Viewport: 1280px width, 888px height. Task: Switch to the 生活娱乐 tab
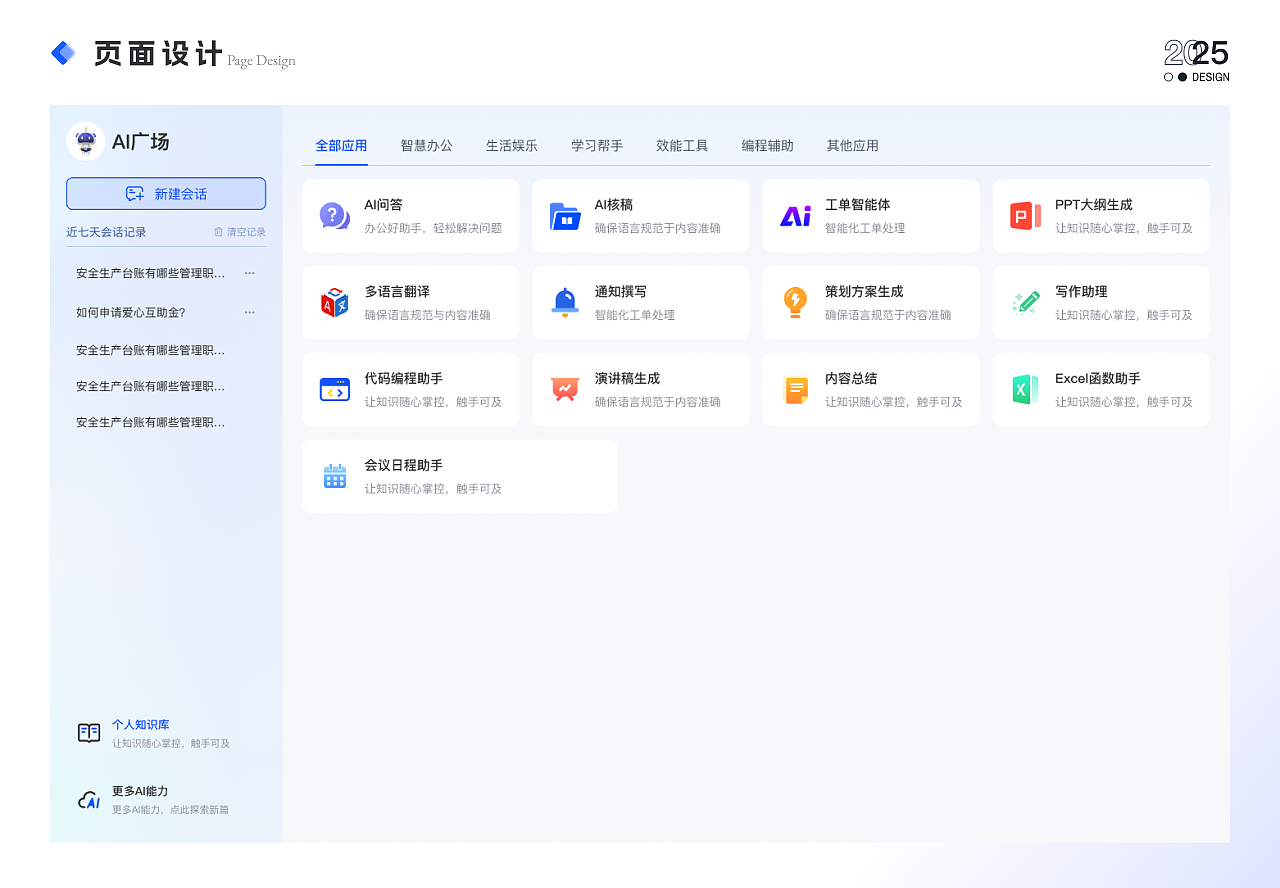pyautogui.click(x=512, y=146)
